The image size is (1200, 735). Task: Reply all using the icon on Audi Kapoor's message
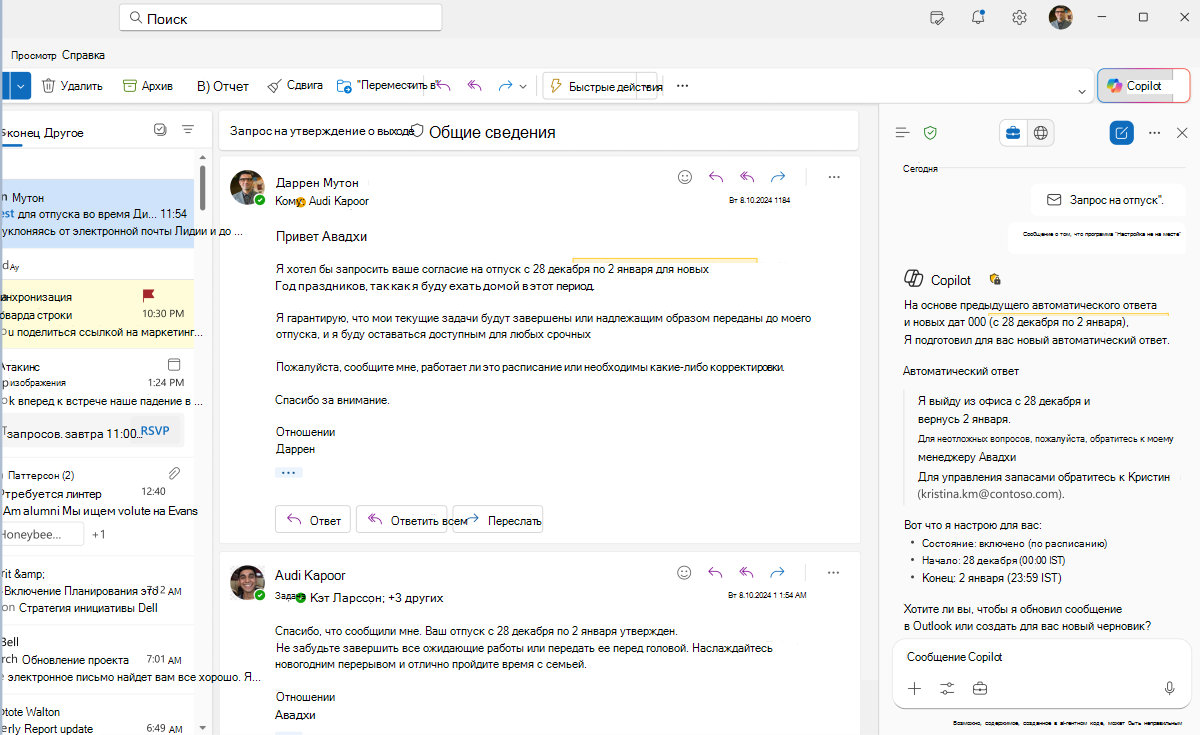(747, 573)
